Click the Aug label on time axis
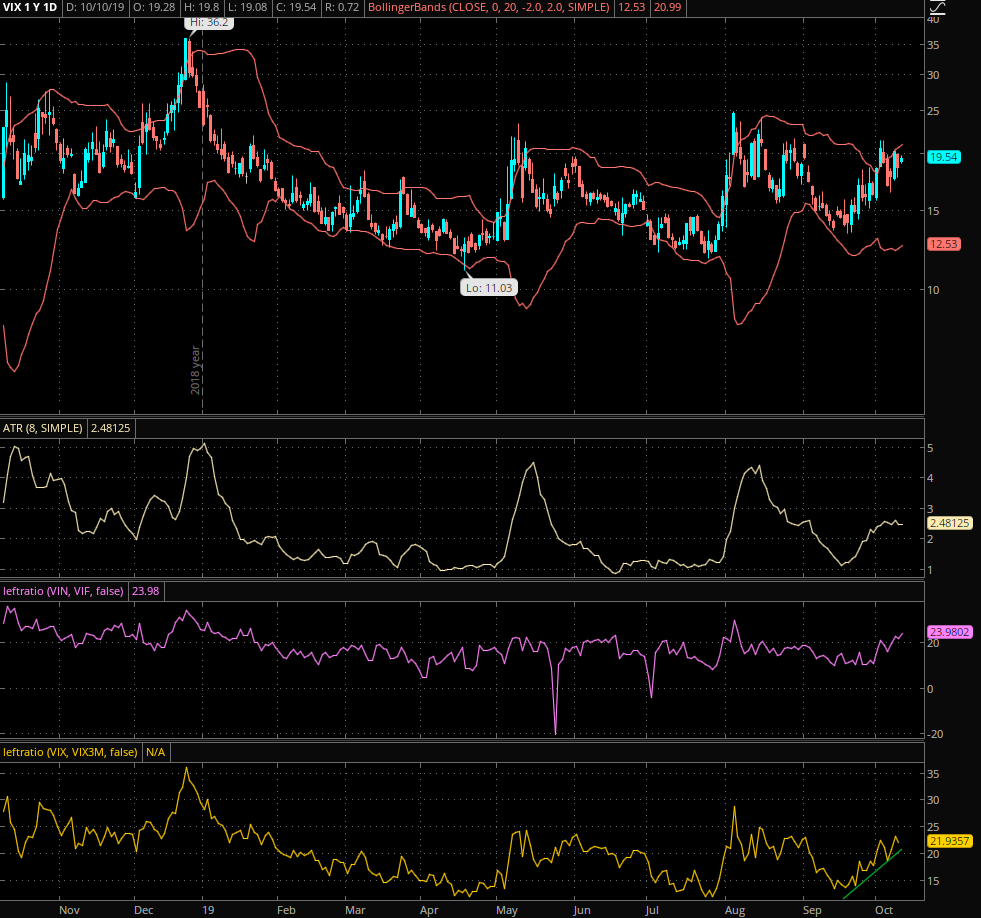981x918 pixels. click(x=735, y=911)
